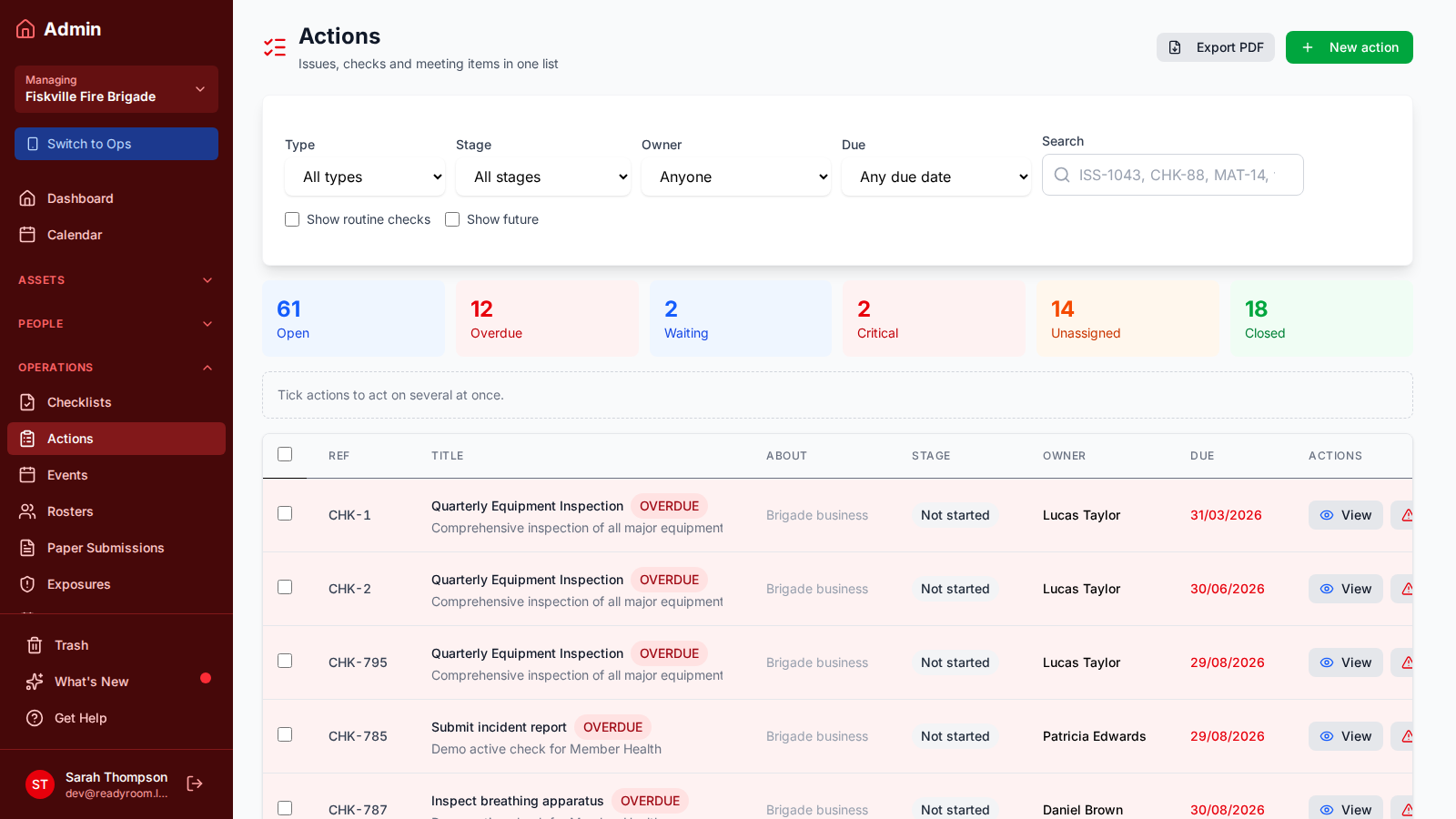This screenshot has height=819, width=1456.
Task: Enable Show routine checks checkbox
Action: tap(292, 219)
